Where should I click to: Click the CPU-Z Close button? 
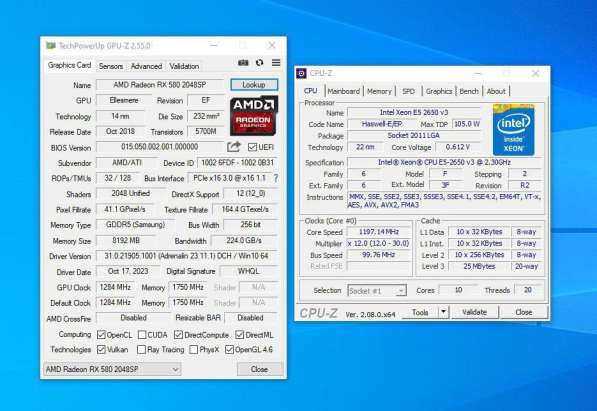point(524,312)
